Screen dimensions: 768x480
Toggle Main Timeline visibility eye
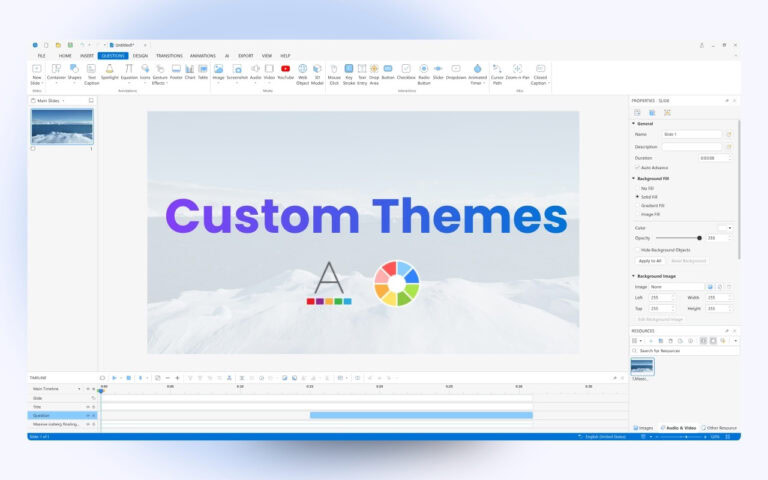[88, 389]
